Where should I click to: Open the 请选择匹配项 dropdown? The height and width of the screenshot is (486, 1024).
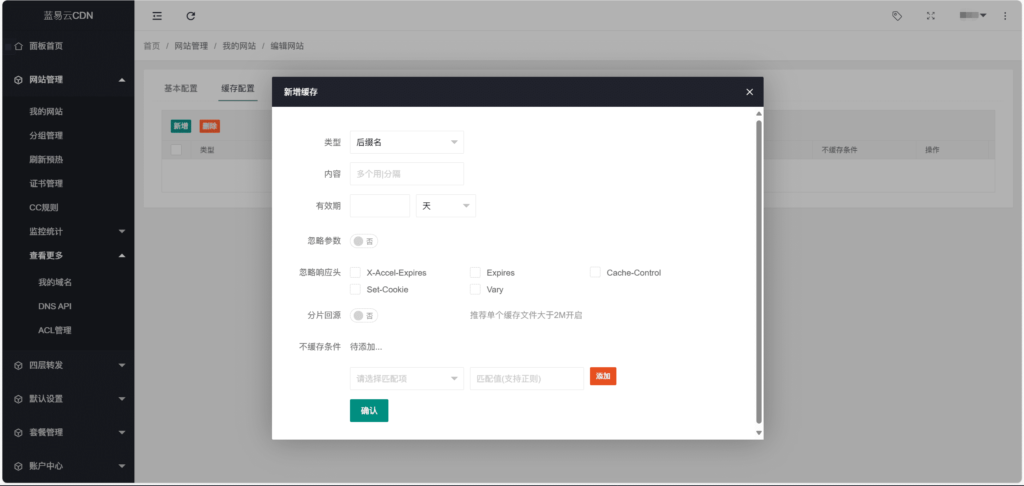[x=407, y=378]
